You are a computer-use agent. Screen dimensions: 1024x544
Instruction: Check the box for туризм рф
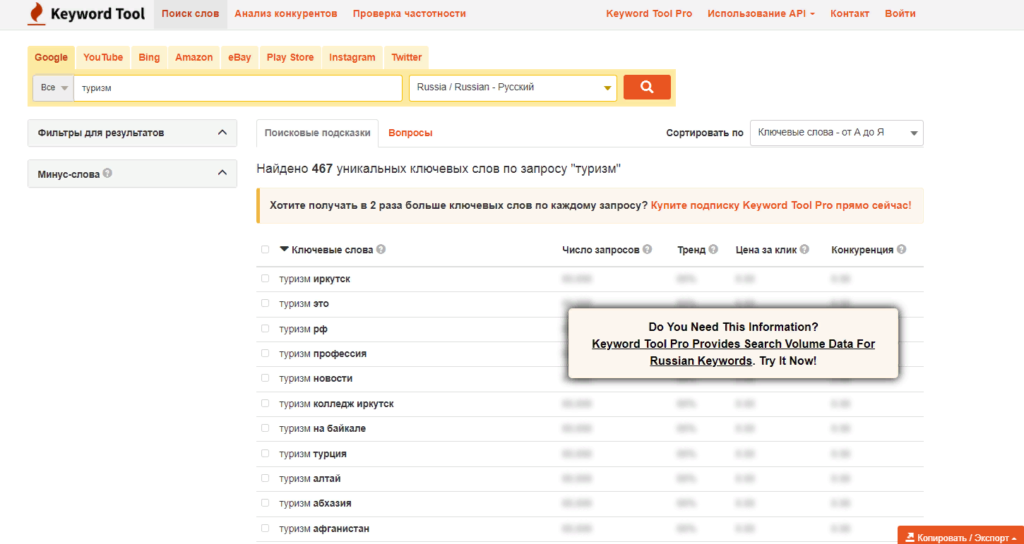264,328
